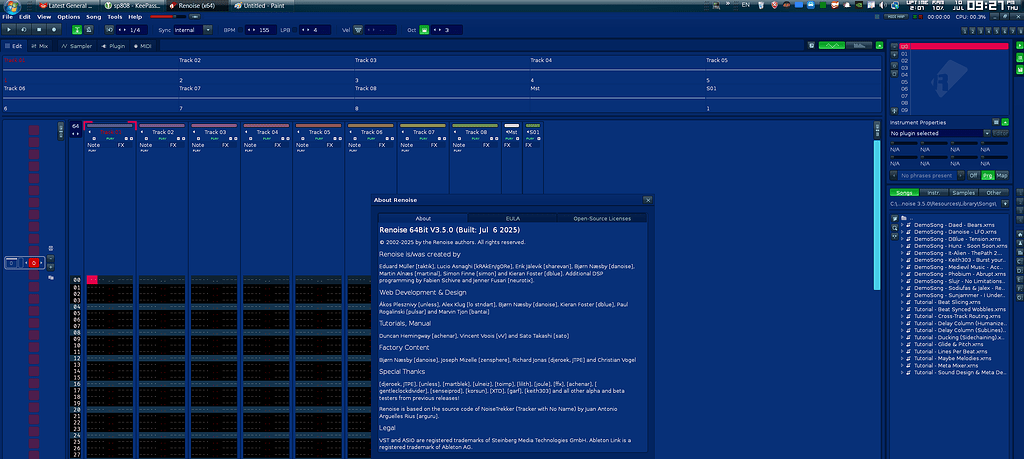Collapse the upper frame with green arrow
1024x459 pixels.
pos(880,46)
